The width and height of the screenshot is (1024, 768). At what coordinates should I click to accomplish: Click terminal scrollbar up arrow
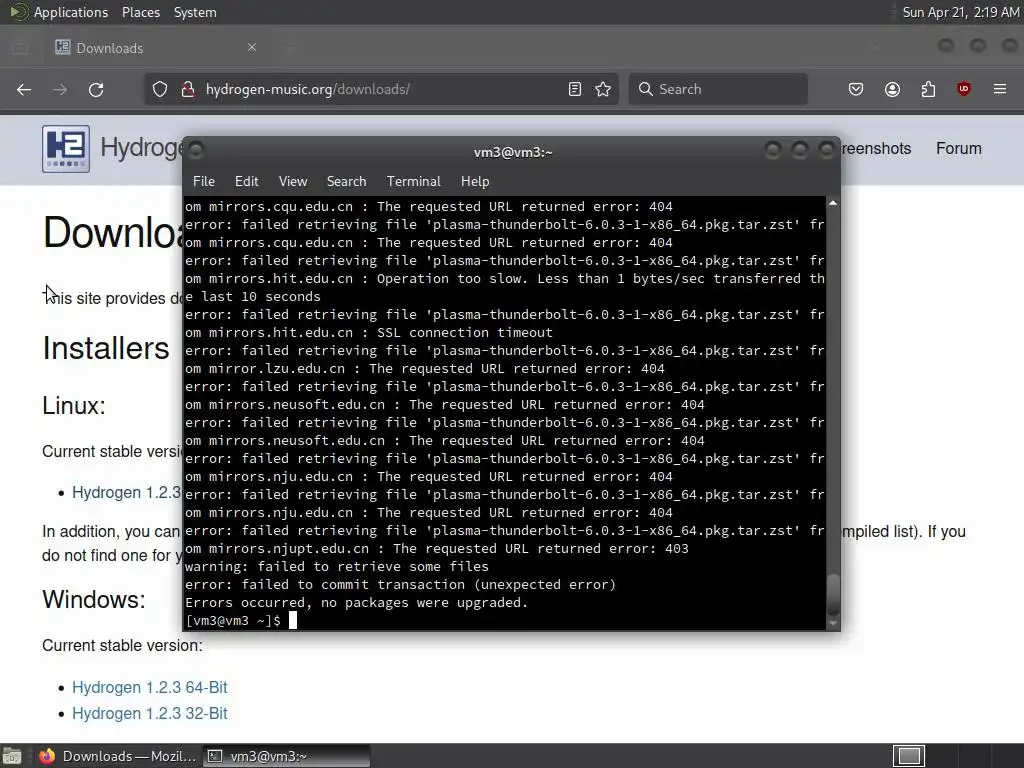(x=833, y=204)
